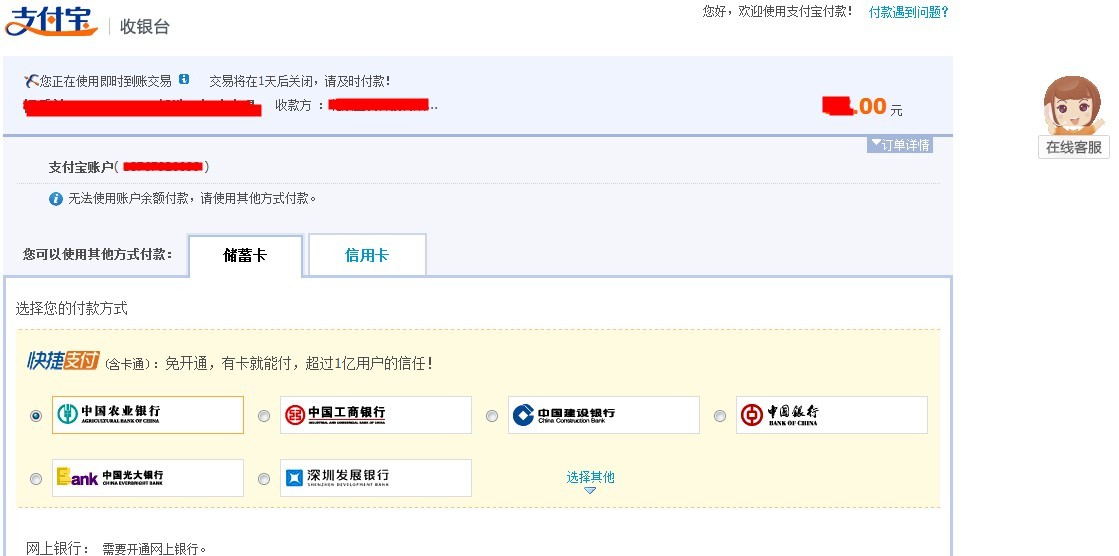This screenshot has width=1119, height=556.
Task: Select the 中国农业银行 radio button
Action: pyautogui.click(x=36, y=416)
